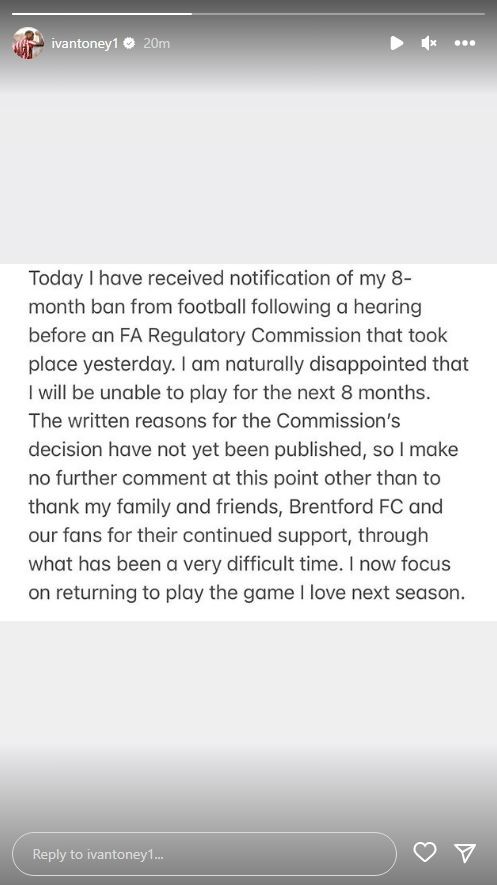Image resolution: width=497 pixels, height=885 pixels.
Task: Like the story with the heart icon
Action: click(425, 852)
